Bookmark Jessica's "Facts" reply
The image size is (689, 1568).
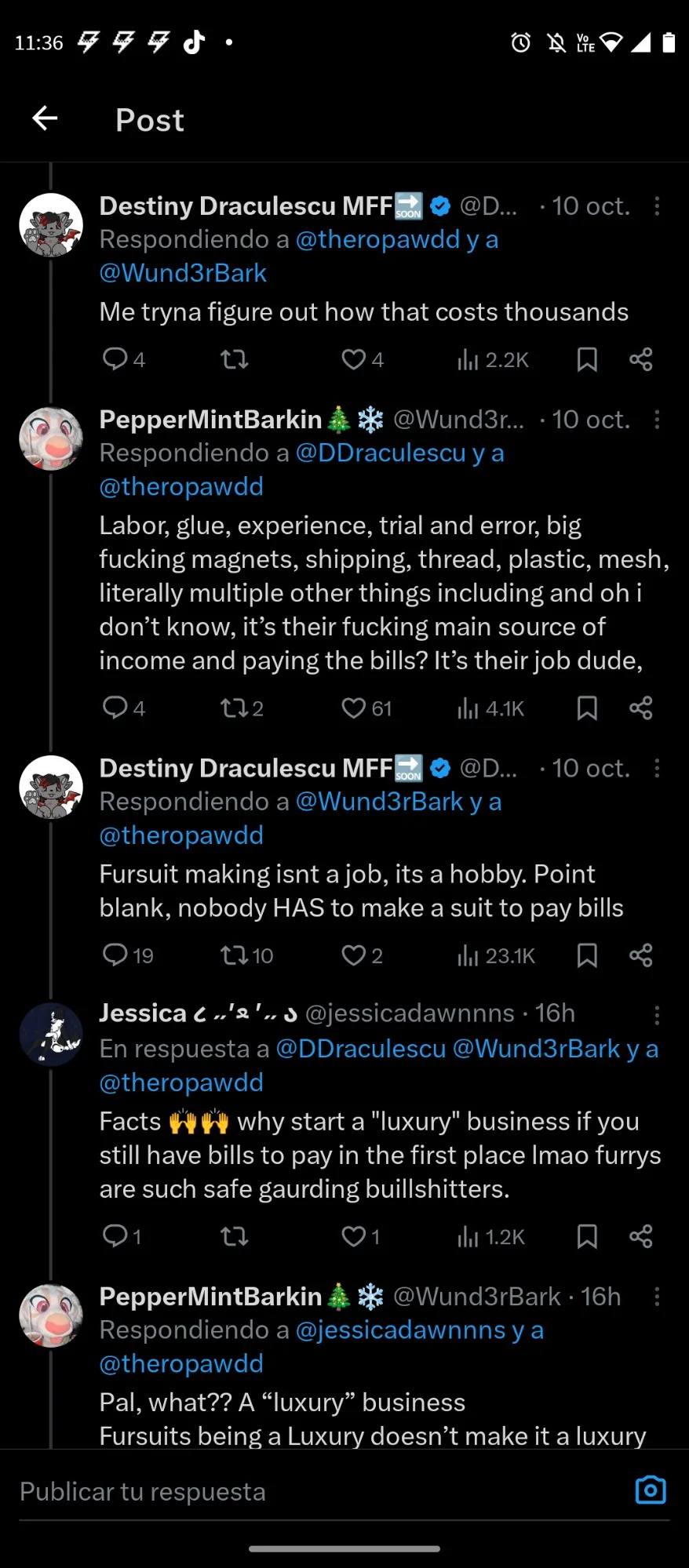pyautogui.click(x=587, y=1237)
